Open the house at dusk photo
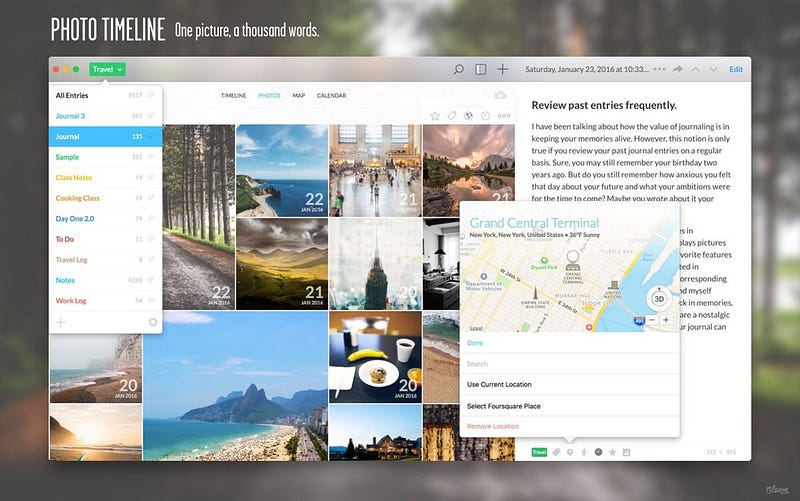 coord(376,433)
